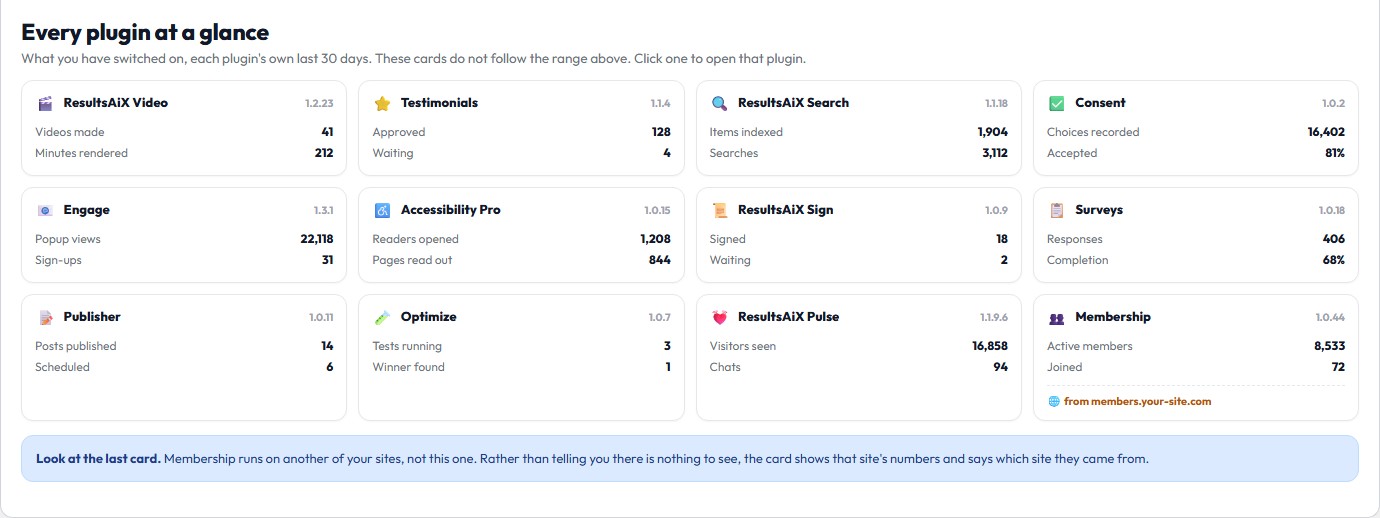Click version 1.0.44 on Membership card

point(1330,317)
